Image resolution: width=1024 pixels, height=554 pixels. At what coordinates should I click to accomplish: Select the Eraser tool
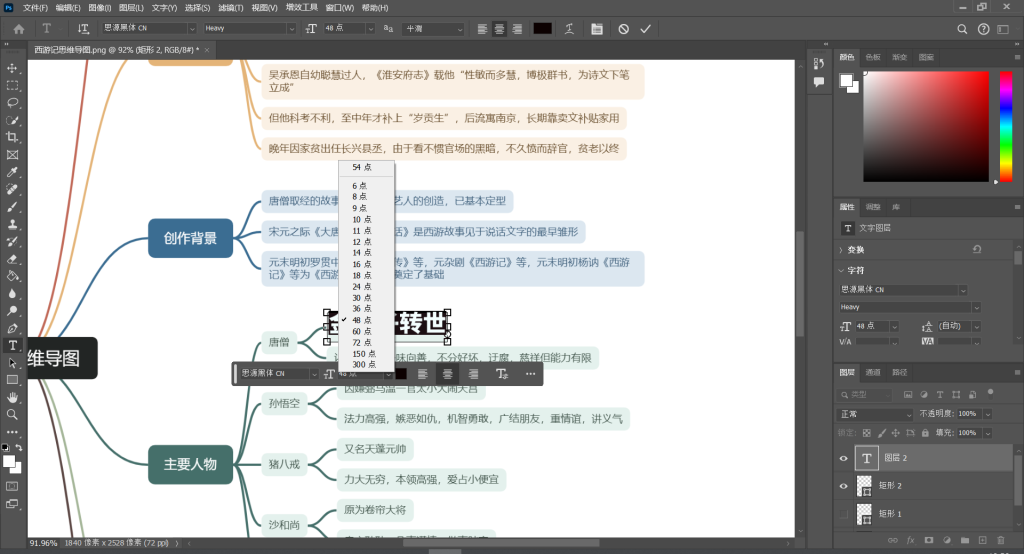pos(12,259)
